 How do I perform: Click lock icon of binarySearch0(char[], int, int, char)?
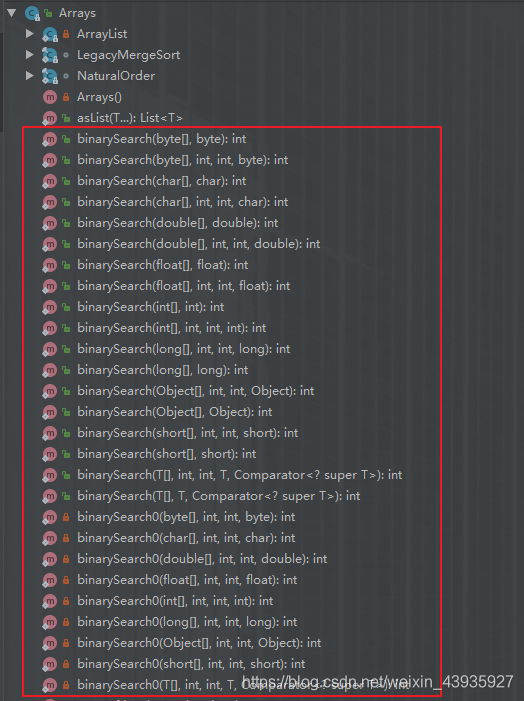point(66,538)
